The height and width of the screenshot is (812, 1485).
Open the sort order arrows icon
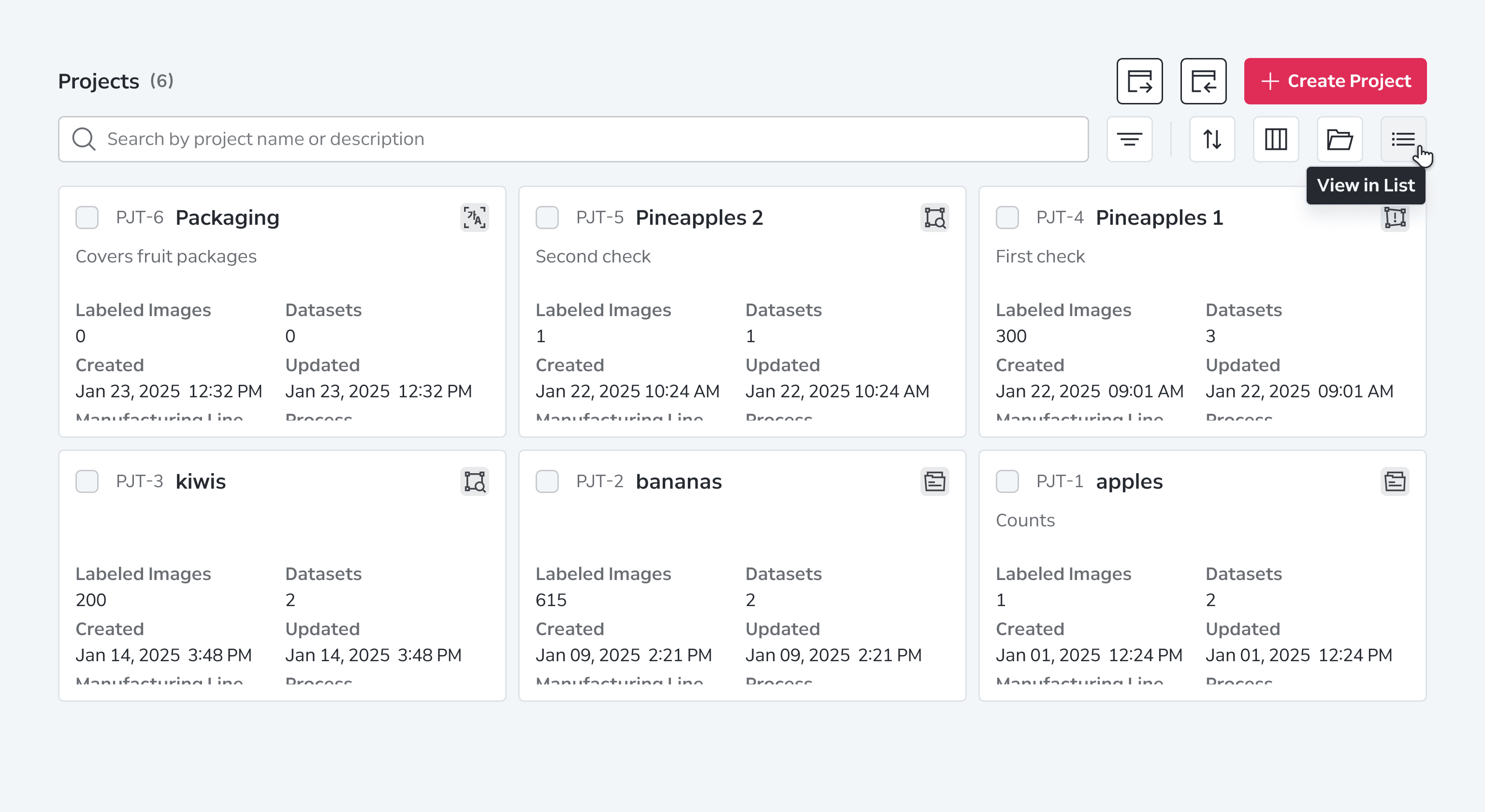1212,140
